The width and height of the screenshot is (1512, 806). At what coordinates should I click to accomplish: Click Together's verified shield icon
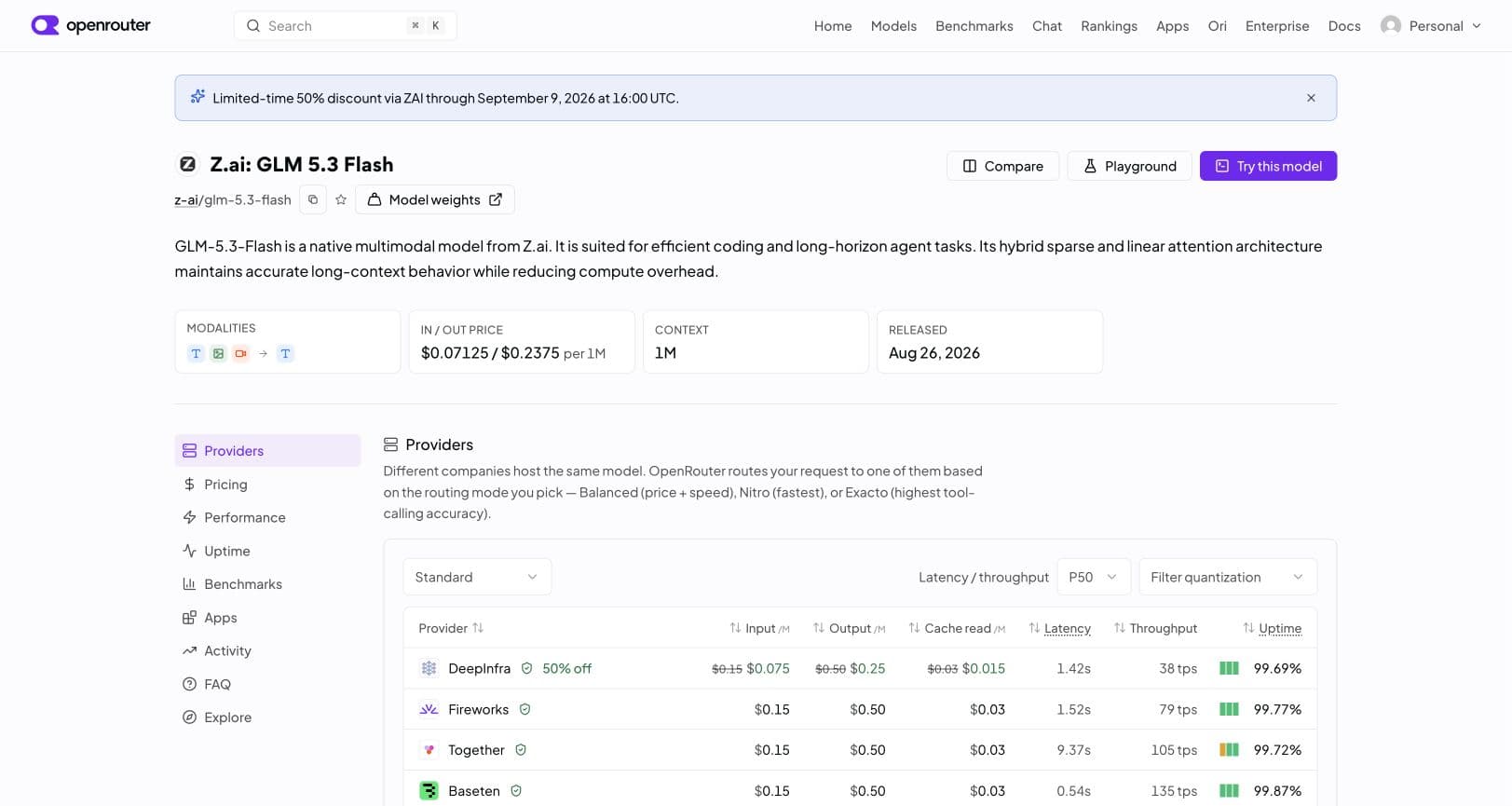pyautogui.click(x=521, y=750)
